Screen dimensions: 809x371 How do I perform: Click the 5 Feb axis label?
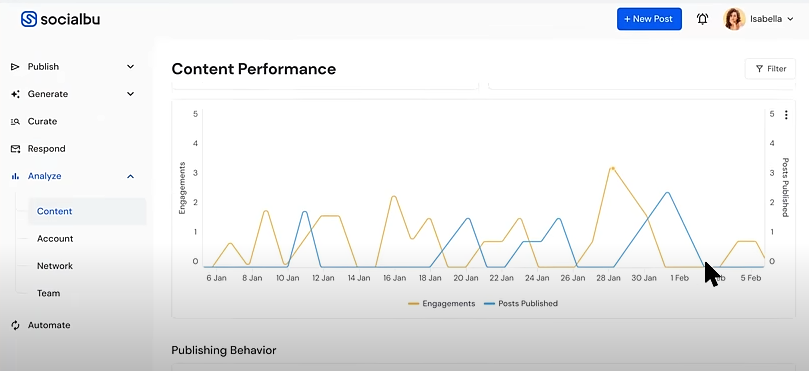click(751, 278)
